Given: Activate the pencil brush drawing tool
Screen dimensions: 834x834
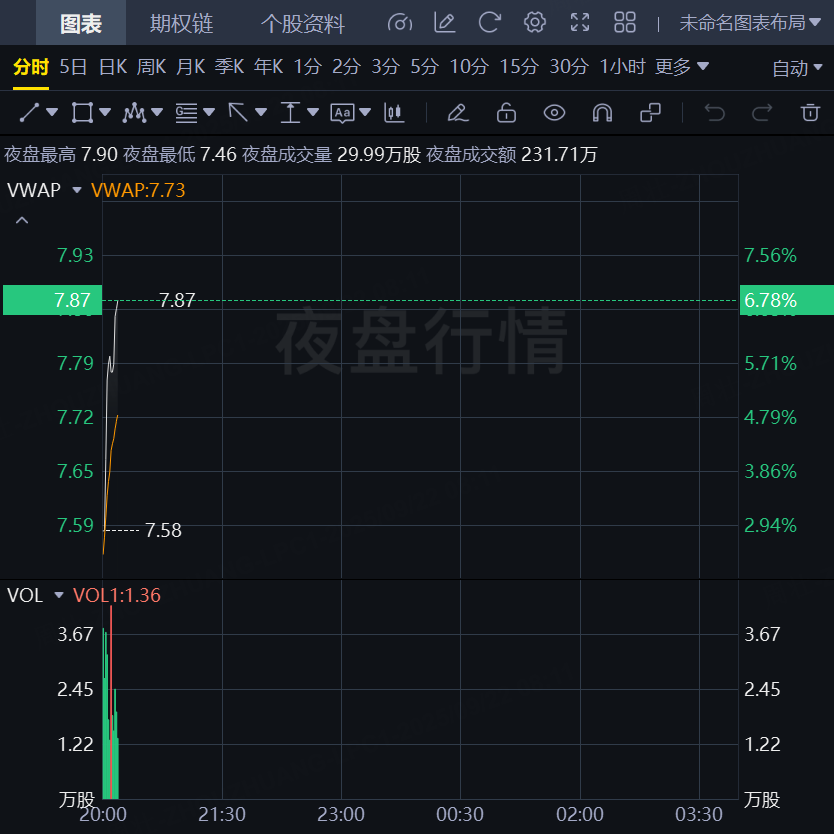Looking at the screenshot, I should click(x=458, y=112).
